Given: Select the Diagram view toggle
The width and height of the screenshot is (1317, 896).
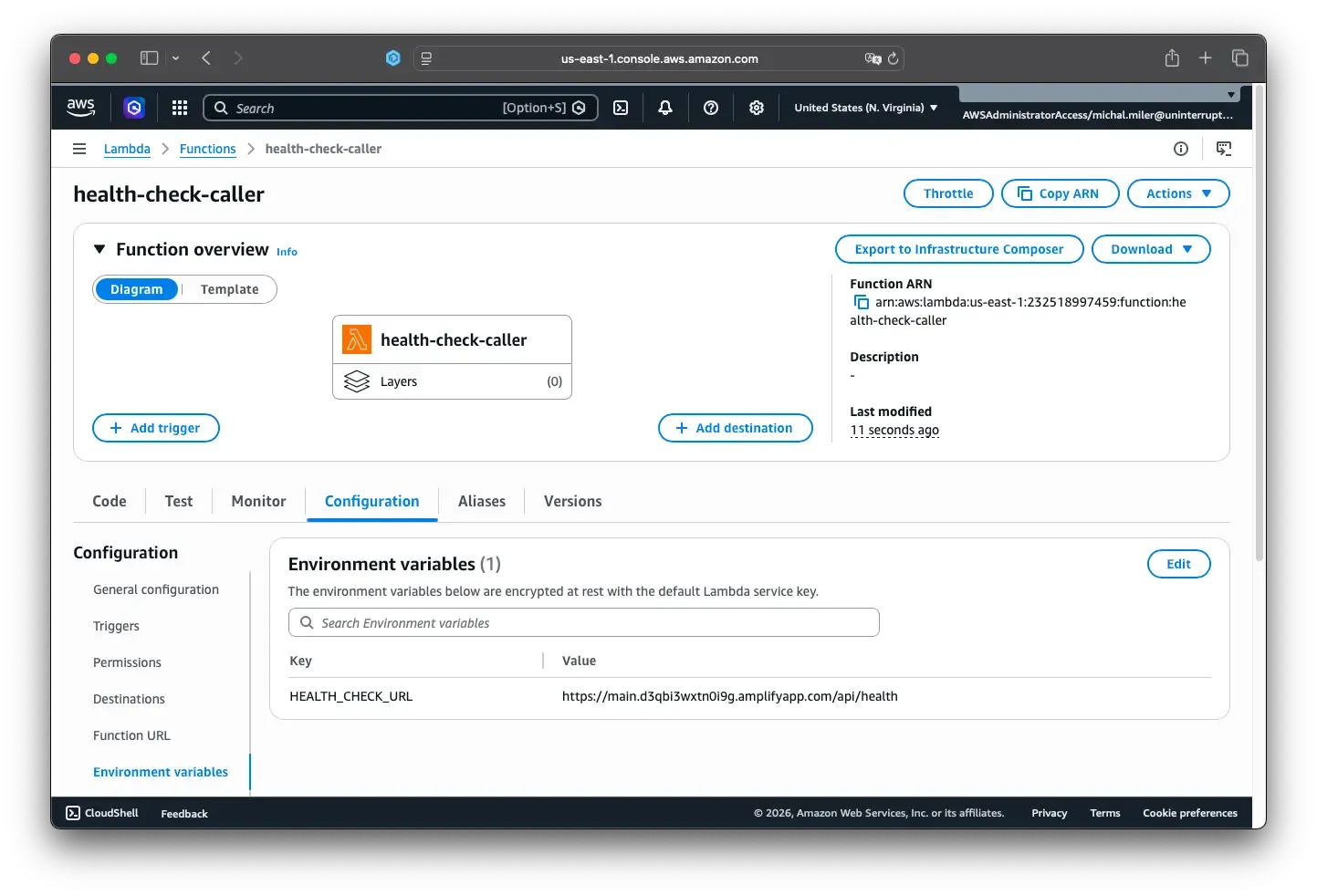Looking at the screenshot, I should click(136, 289).
